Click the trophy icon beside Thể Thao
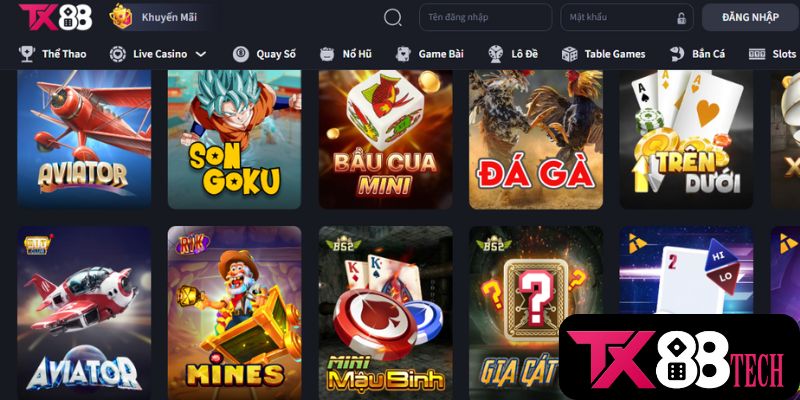The height and width of the screenshot is (400, 800). pyautogui.click(x=27, y=54)
